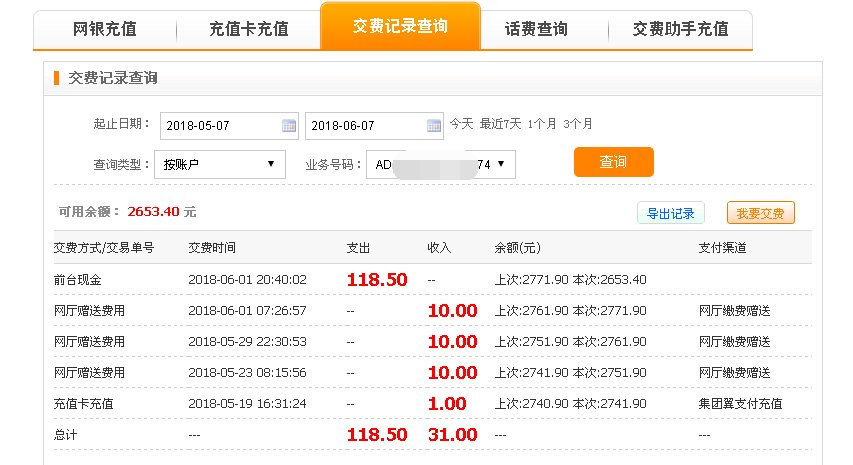Open the 话费查询 tab
This screenshot has height=465, width=853.
(x=536, y=29)
